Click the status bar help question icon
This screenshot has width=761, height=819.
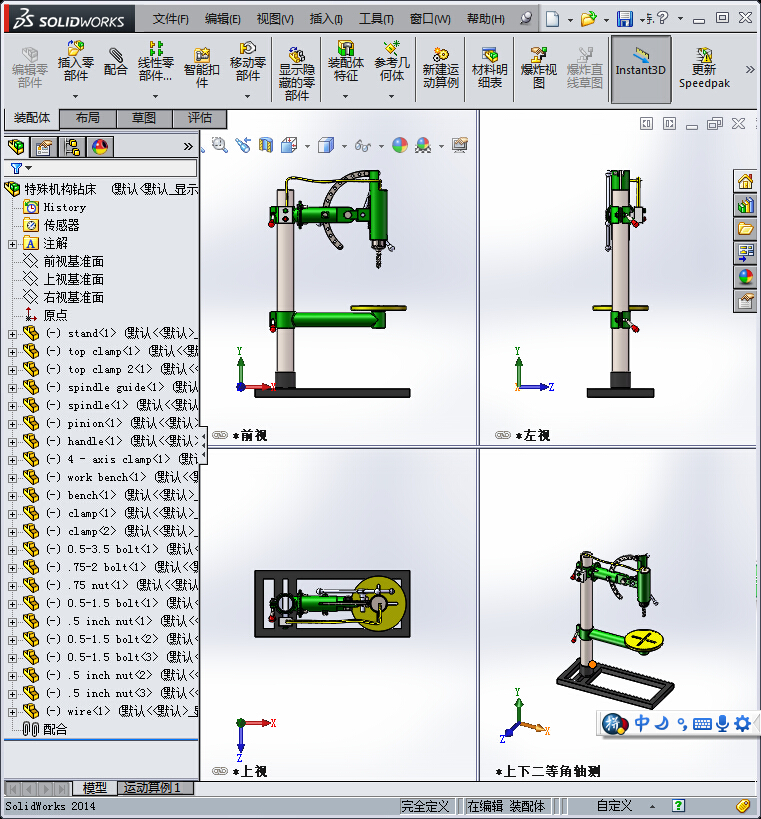(678, 806)
